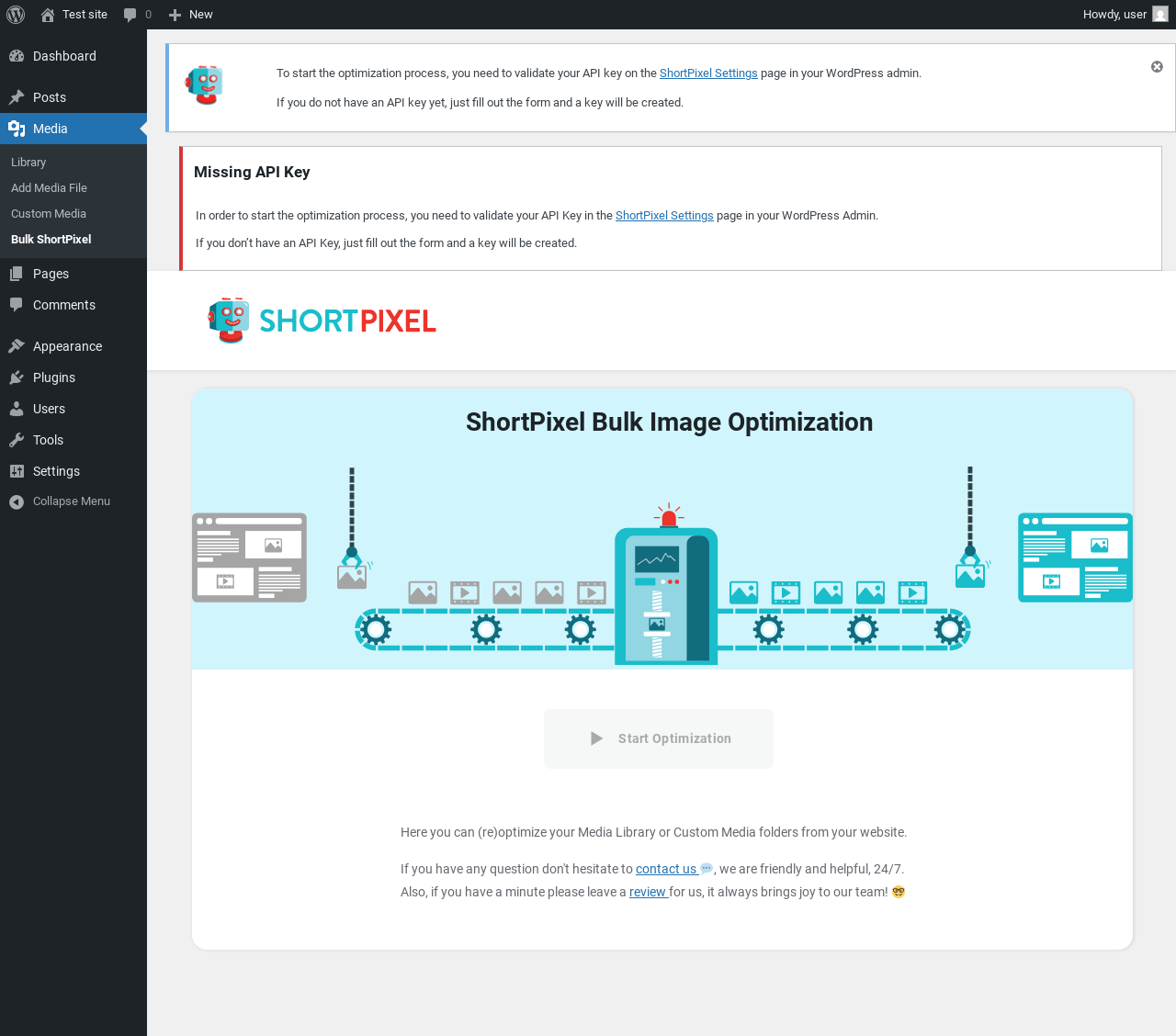The width and height of the screenshot is (1176, 1036).
Task: Open the Plugins menu
Action: 73,377
